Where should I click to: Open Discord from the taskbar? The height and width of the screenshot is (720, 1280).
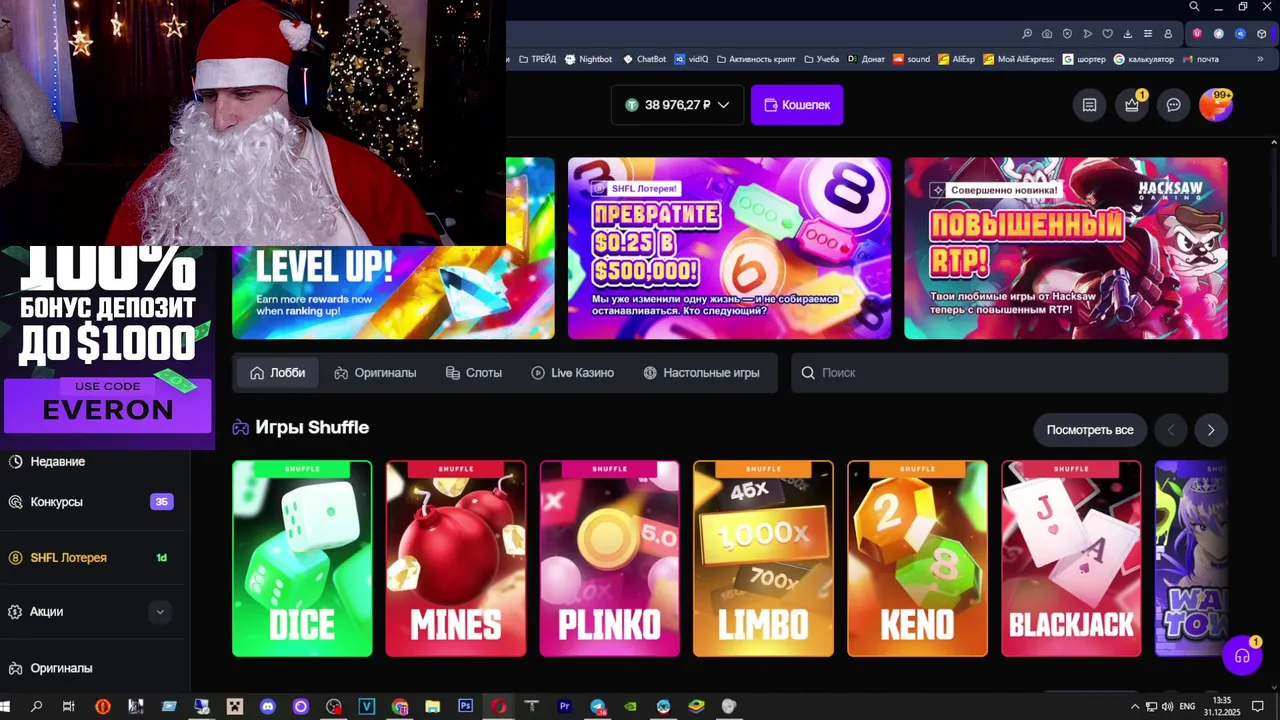[x=267, y=706]
